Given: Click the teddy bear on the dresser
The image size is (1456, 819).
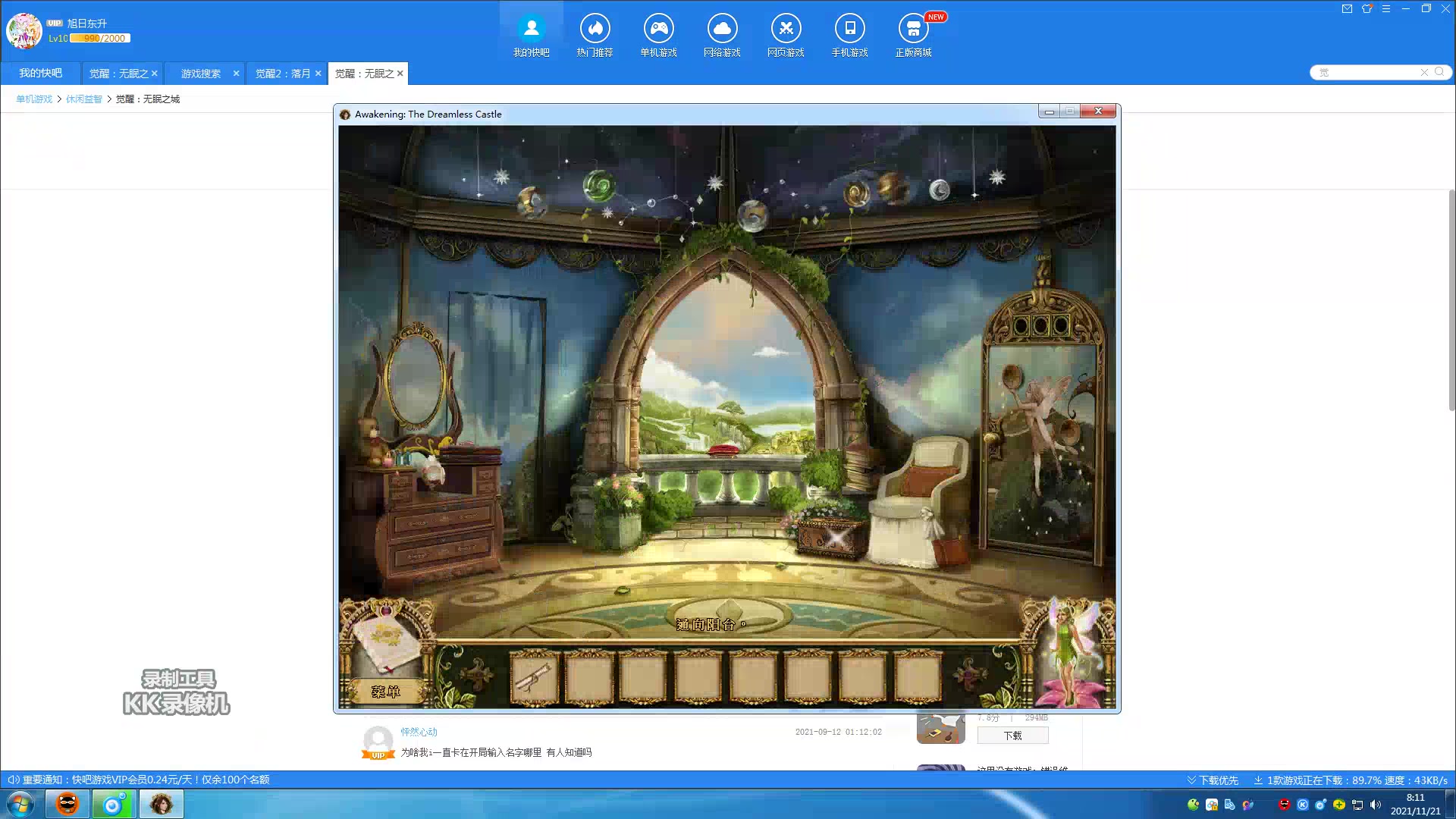Looking at the screenshot, I should click(x=371, y=441).
